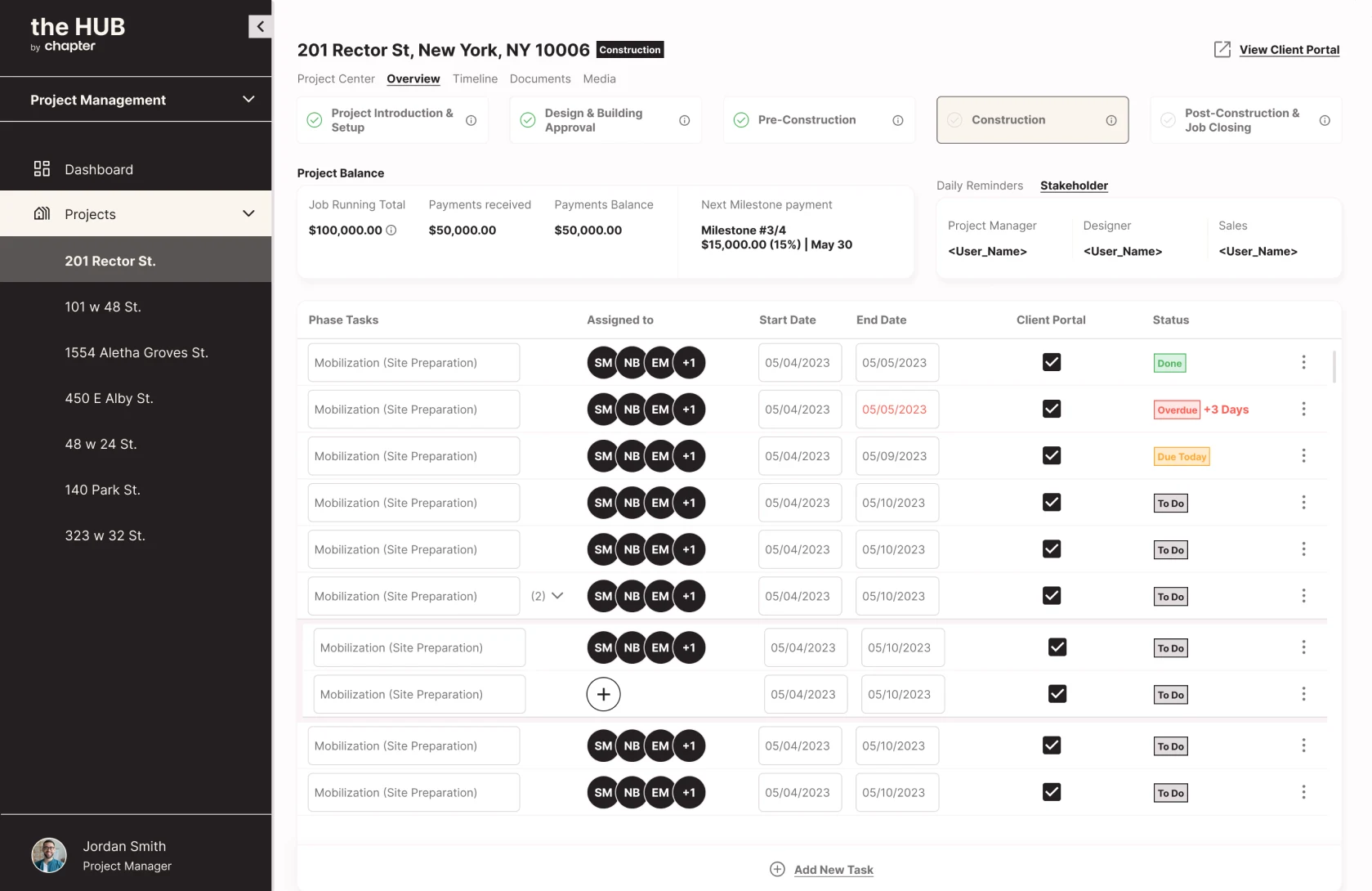Collapse the sidebar with the arrow button
This screenshot has width=1372, height=891.
pos(260,26)
